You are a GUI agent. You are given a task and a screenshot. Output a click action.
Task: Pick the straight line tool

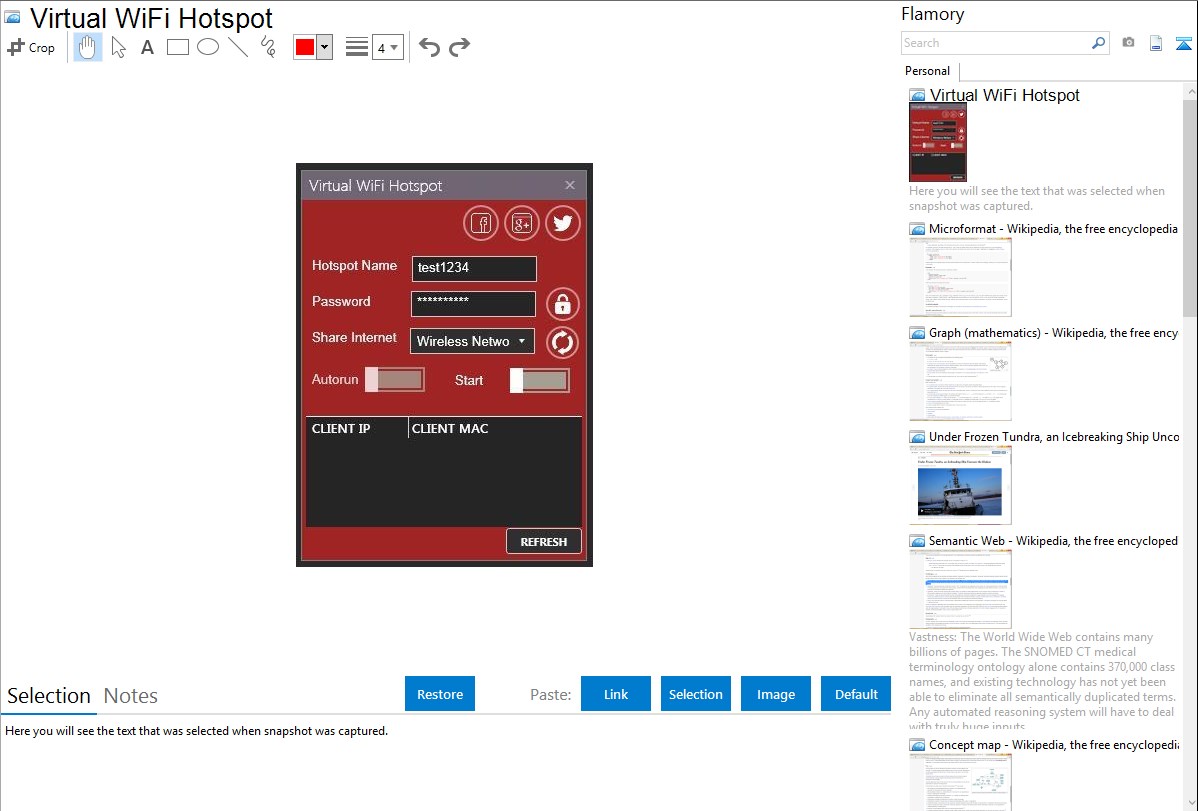click(238, 47)
